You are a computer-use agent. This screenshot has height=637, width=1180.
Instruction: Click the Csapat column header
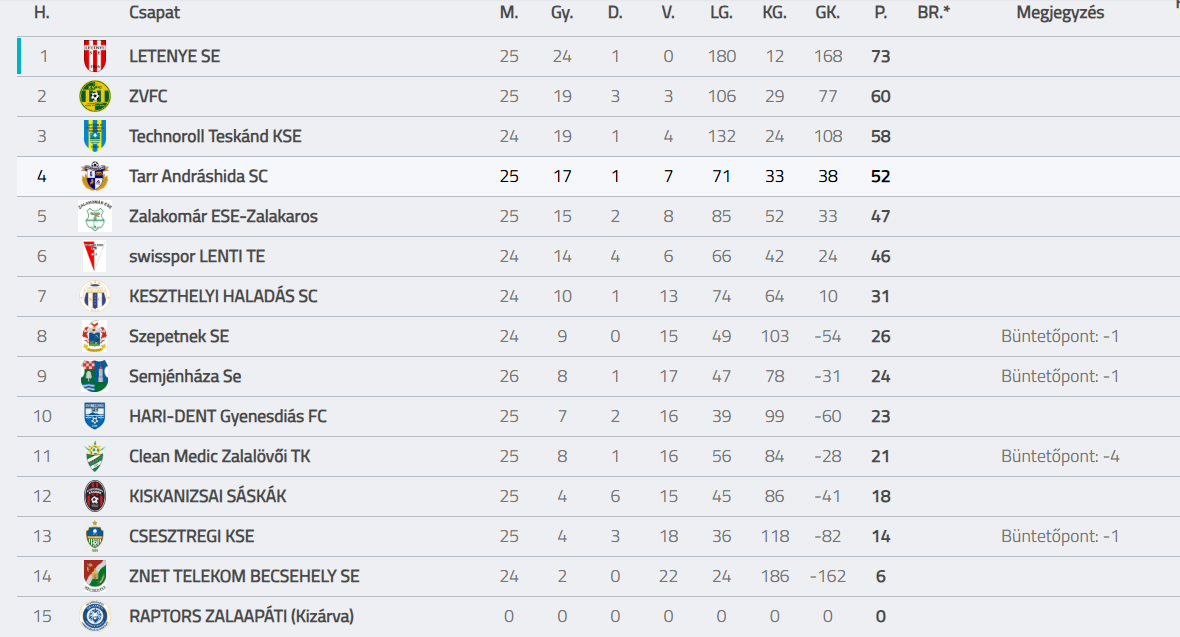[154, 13]
